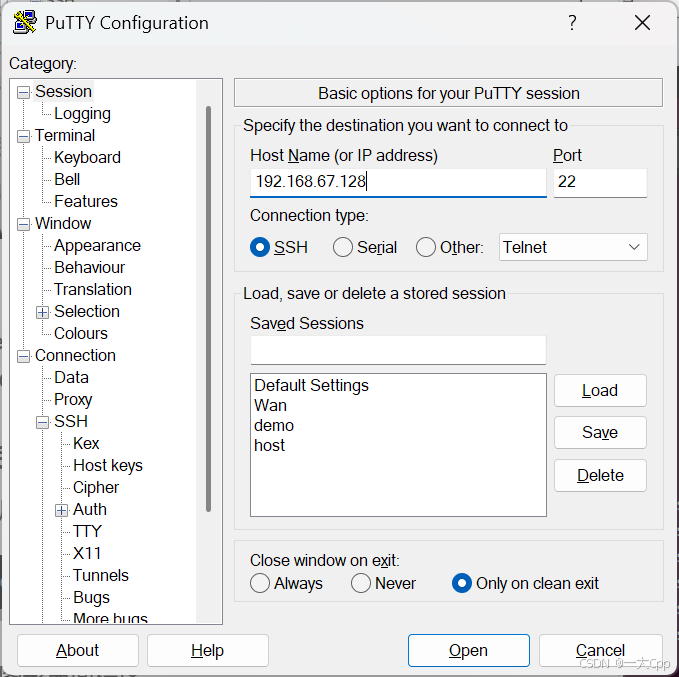Open the Colours category
Image resolution: width=679 pixels, height=677 pixels.
click(x=81, y=334)
